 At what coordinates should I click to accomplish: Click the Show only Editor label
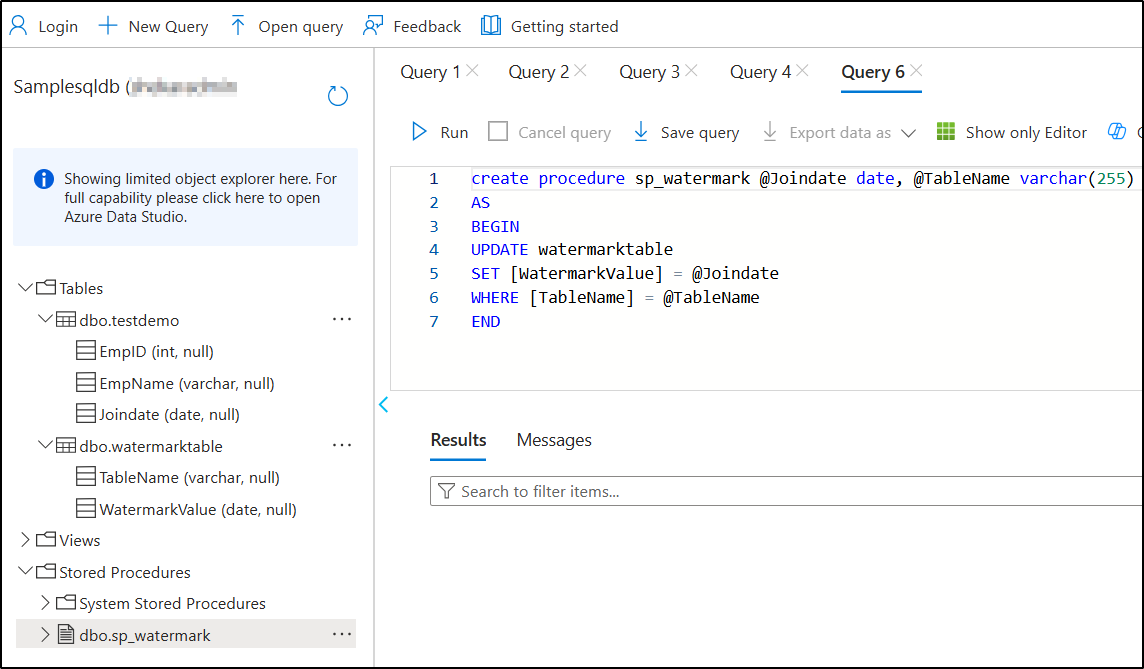click(1026, 133)
